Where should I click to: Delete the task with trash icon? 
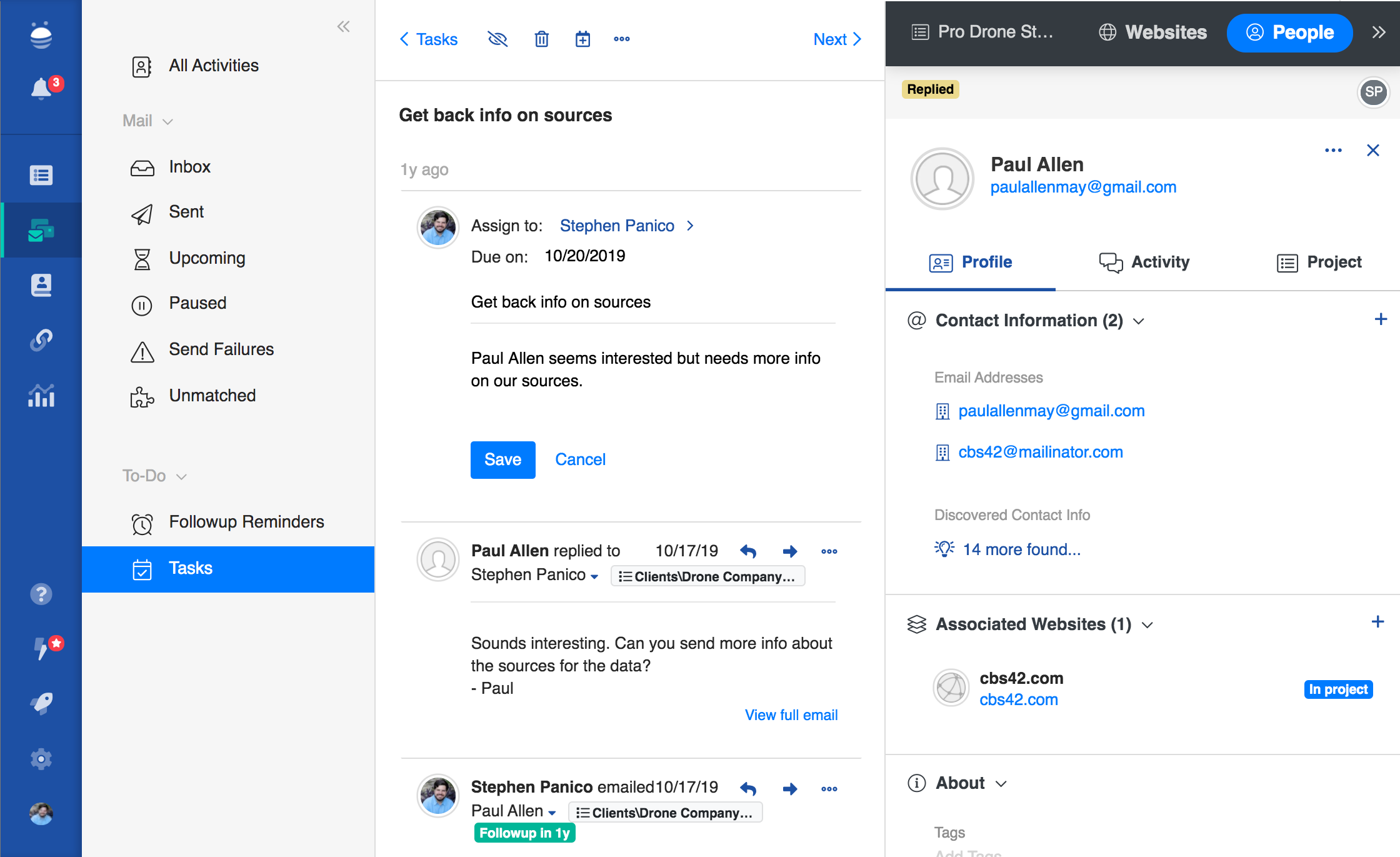pyautogui.click(x=541, y=39)
